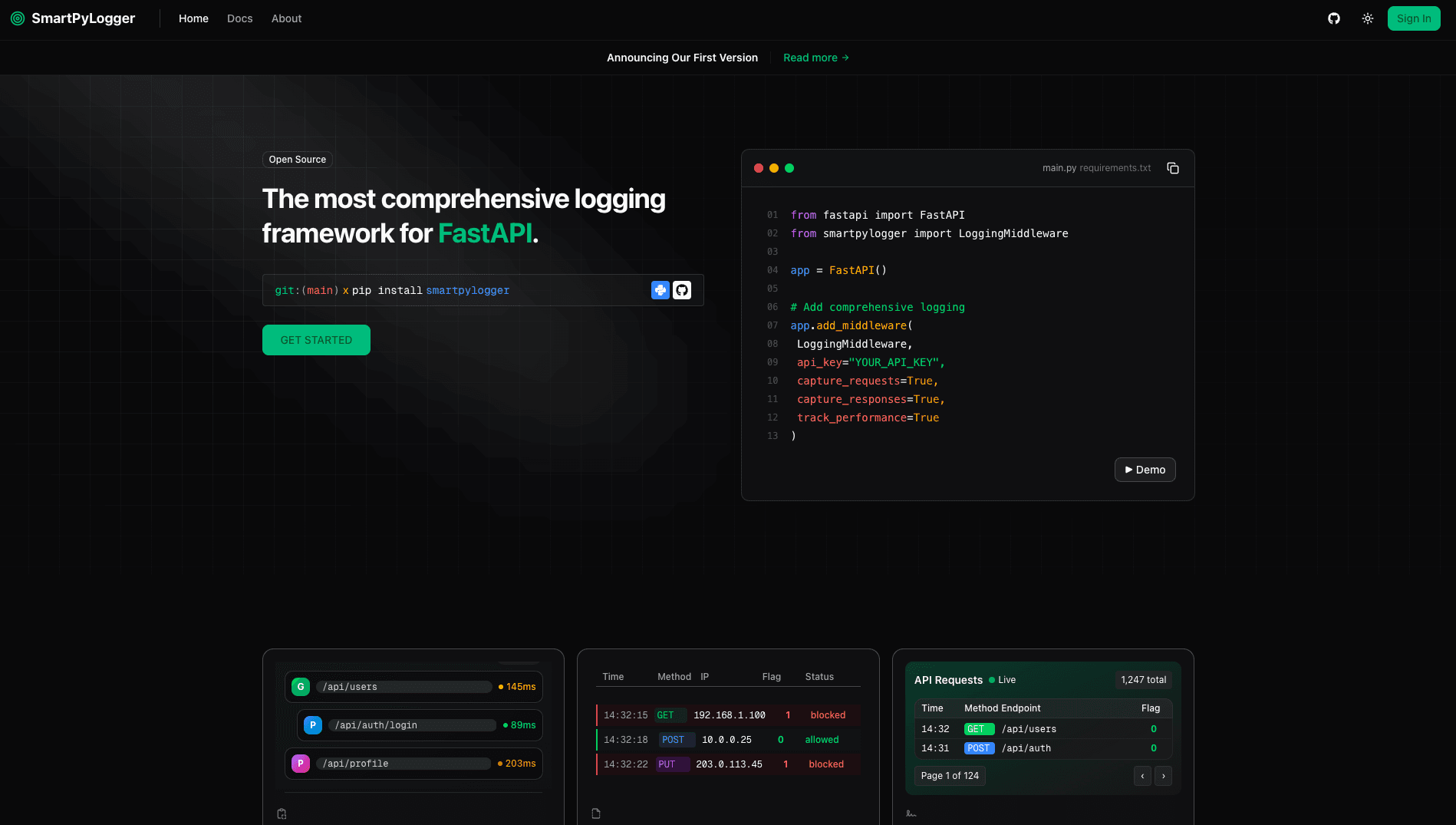Click the clipboard icon under the endpoints card
This screenshot has width=1456, height=825.
pos(282,813)
